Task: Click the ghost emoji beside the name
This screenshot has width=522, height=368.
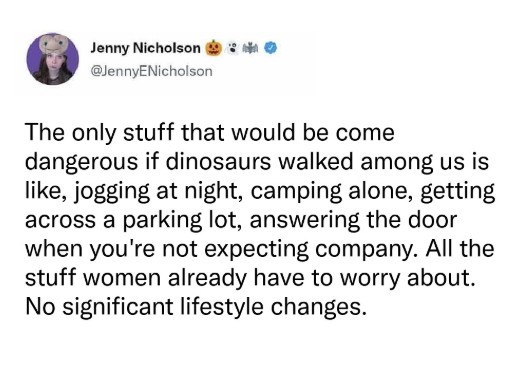Action: pos(233,48)
